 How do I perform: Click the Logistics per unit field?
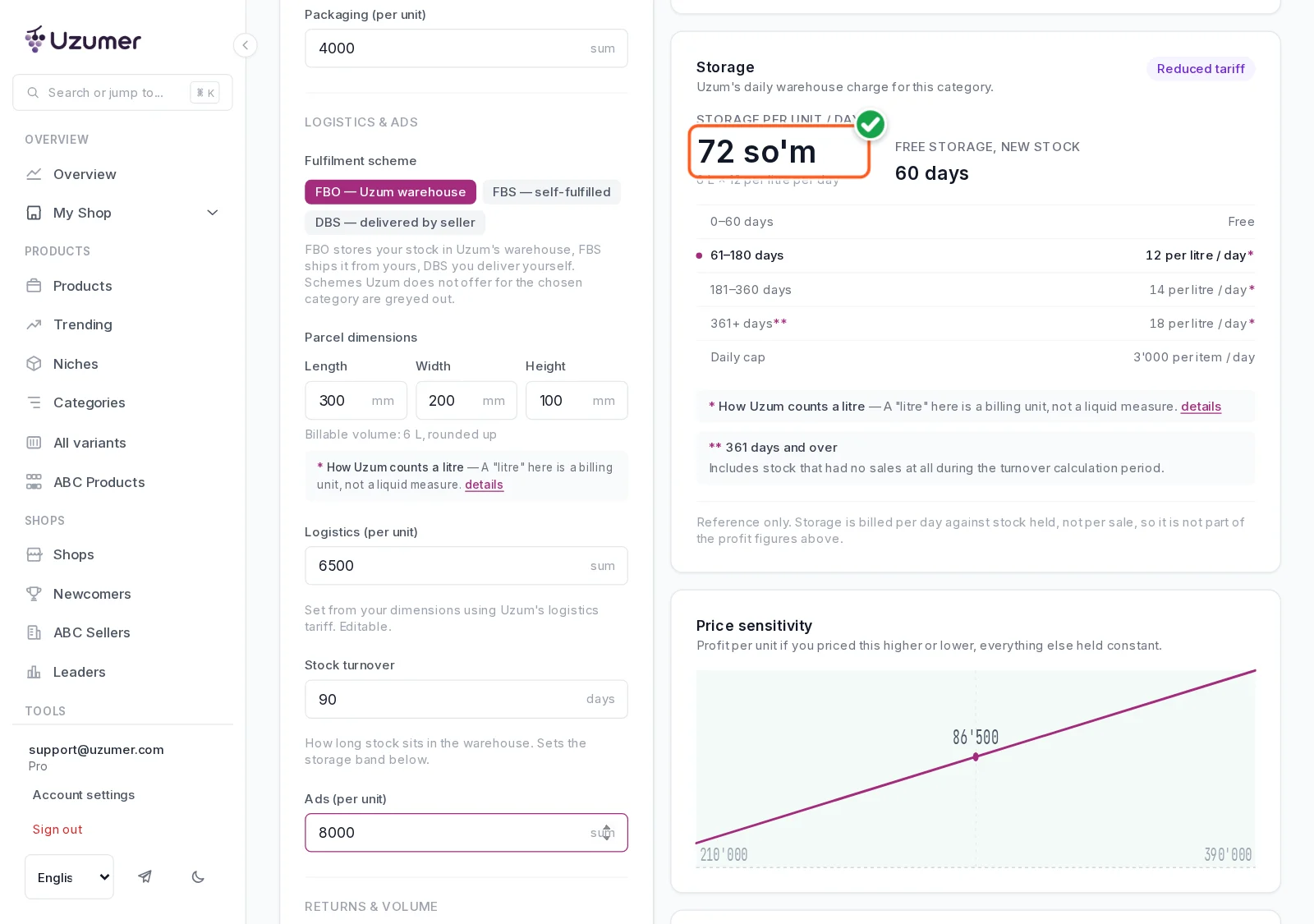click(x=466, y=566)
